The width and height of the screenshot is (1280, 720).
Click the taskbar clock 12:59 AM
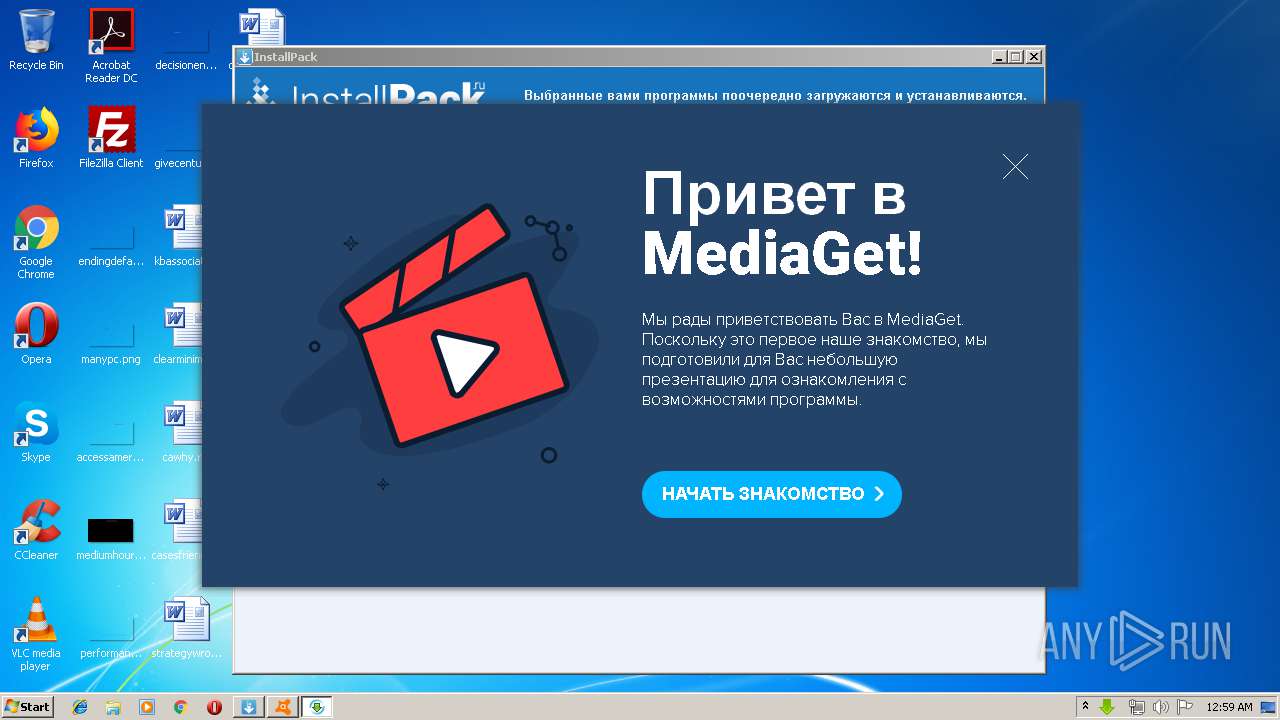[x=1229, y=707]
